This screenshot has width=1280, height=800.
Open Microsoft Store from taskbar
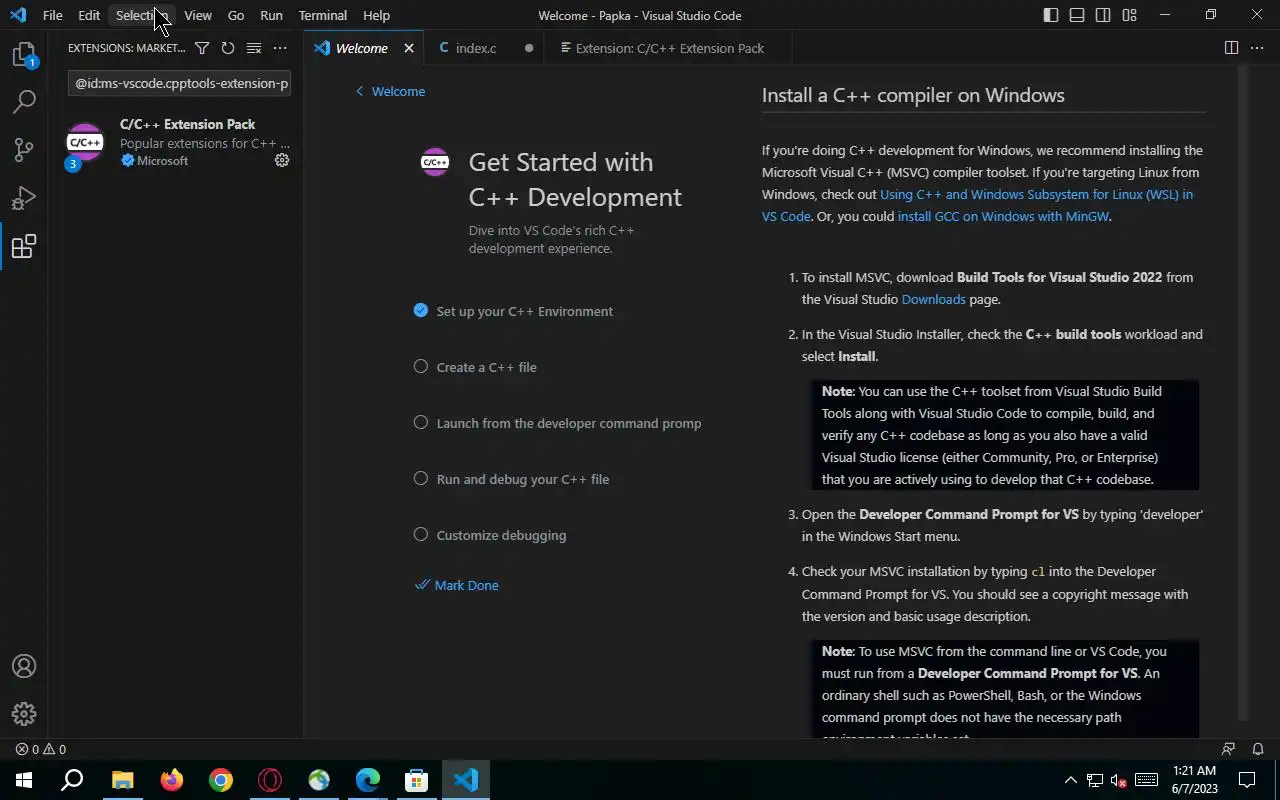pyautogui.click(x=417, y=780)
